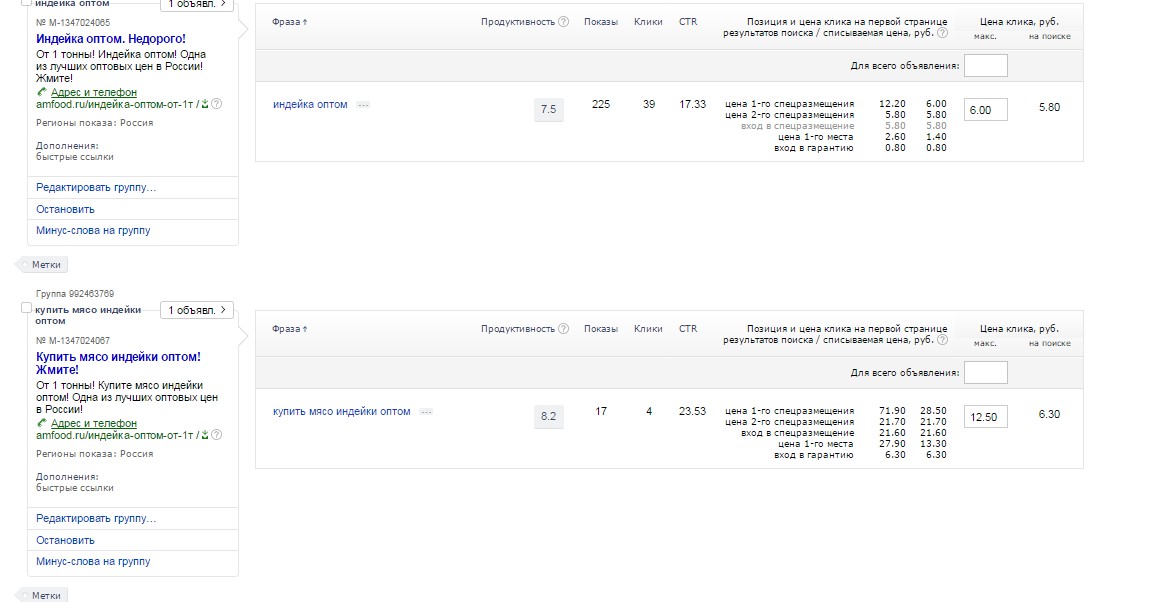Click the help icon after the first ad's amfood.ru URL
1154x602 pixels.
click(x=217, y=103)
